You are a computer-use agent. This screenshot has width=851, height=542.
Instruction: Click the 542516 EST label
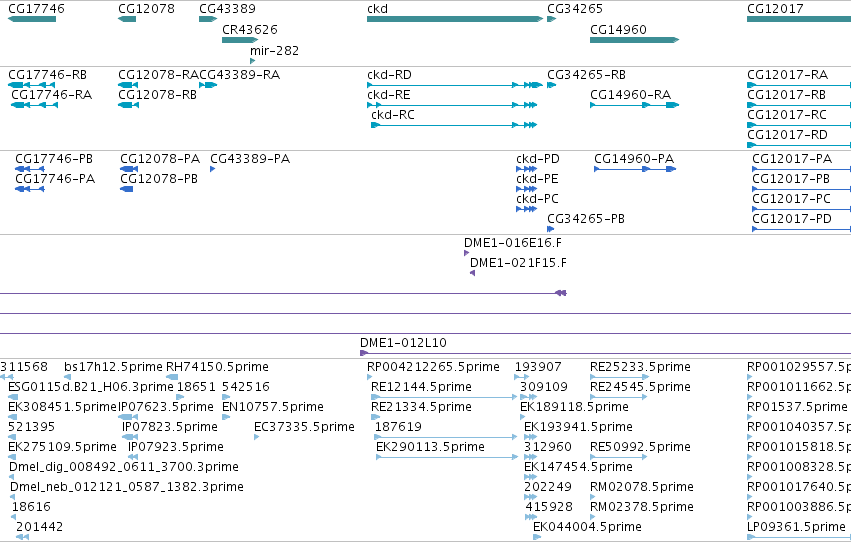[246, 387]
